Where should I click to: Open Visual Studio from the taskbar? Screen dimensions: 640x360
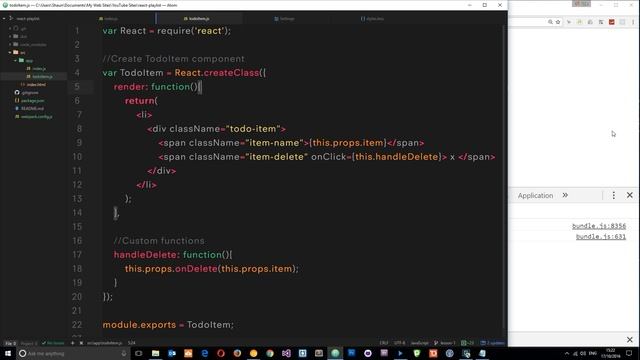click(x=286, y=353)
